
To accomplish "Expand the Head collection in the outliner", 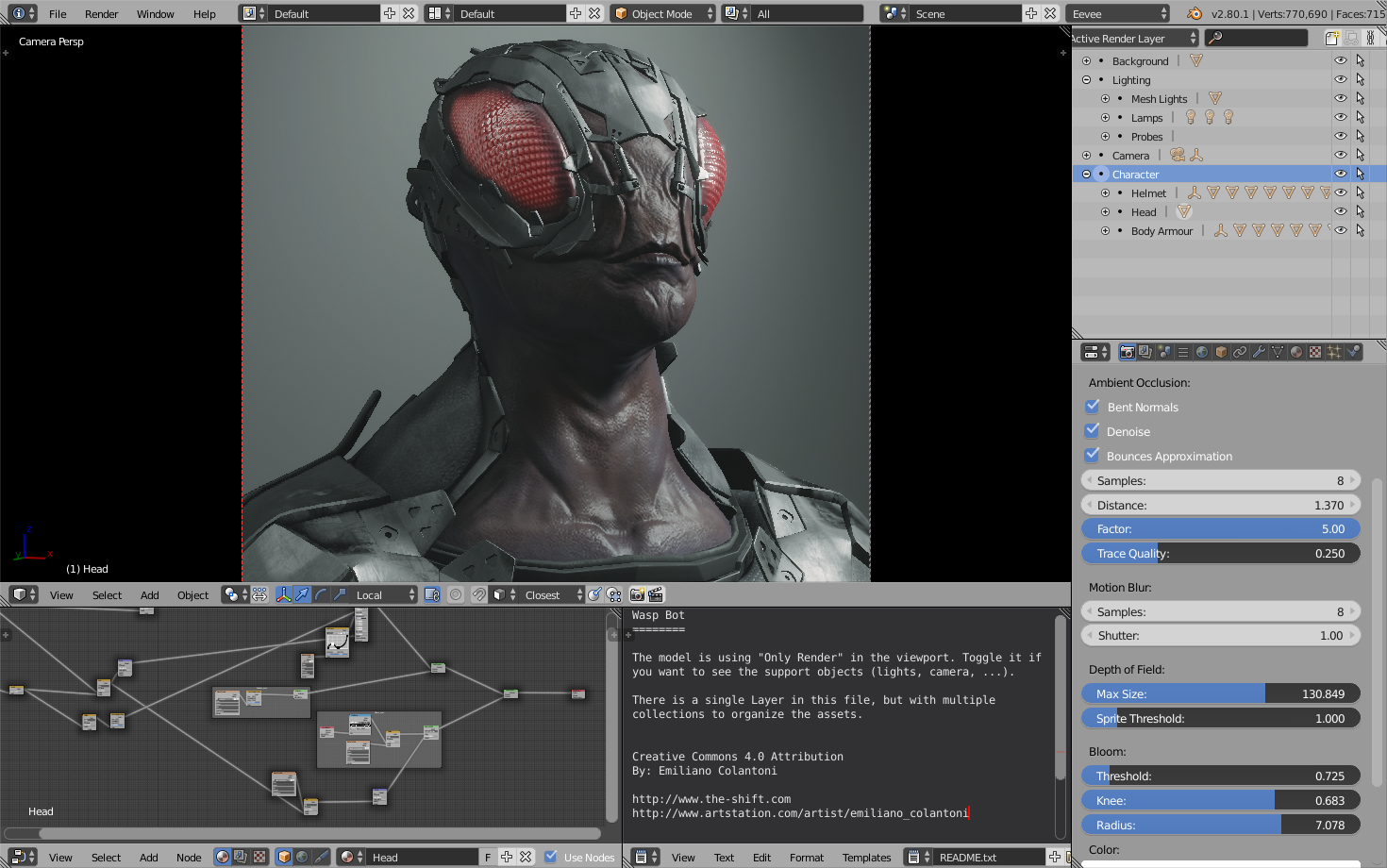I will point(1105,211).
